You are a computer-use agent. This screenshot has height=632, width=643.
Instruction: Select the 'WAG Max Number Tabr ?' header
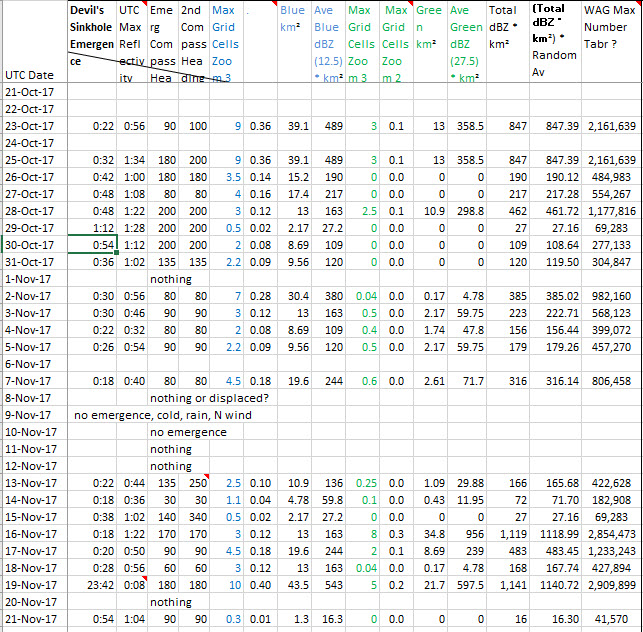tap(612, 41)
